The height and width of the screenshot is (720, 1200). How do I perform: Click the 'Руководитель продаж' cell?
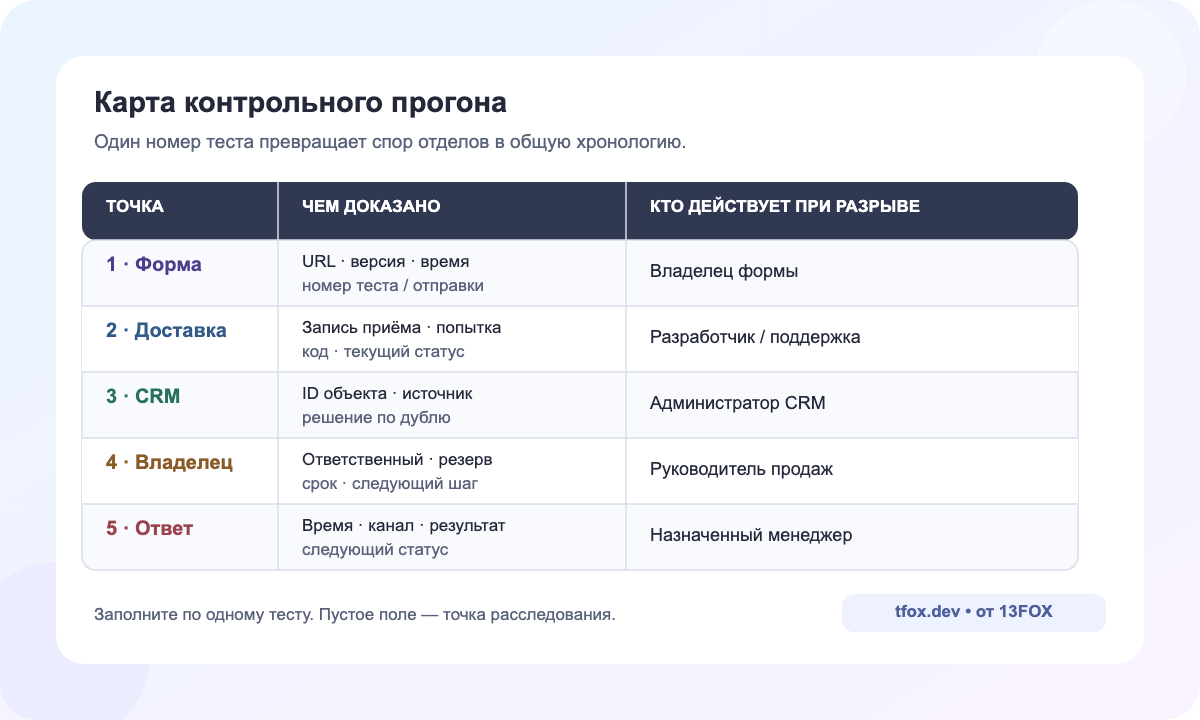click(x=852, y=470)
